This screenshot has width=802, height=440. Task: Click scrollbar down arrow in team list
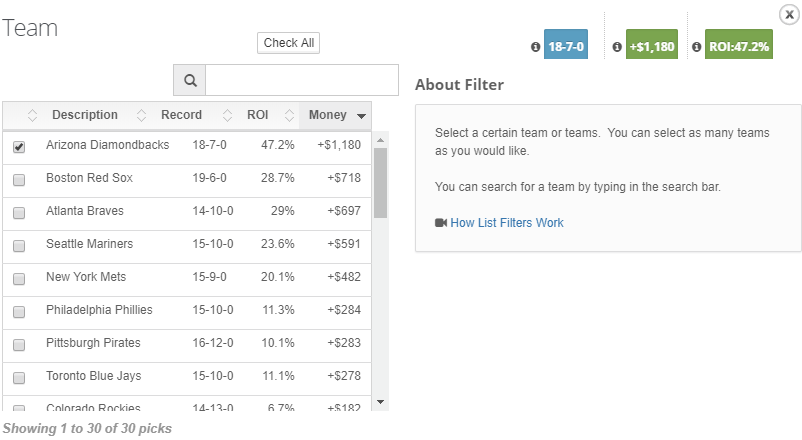coord(380,402)
